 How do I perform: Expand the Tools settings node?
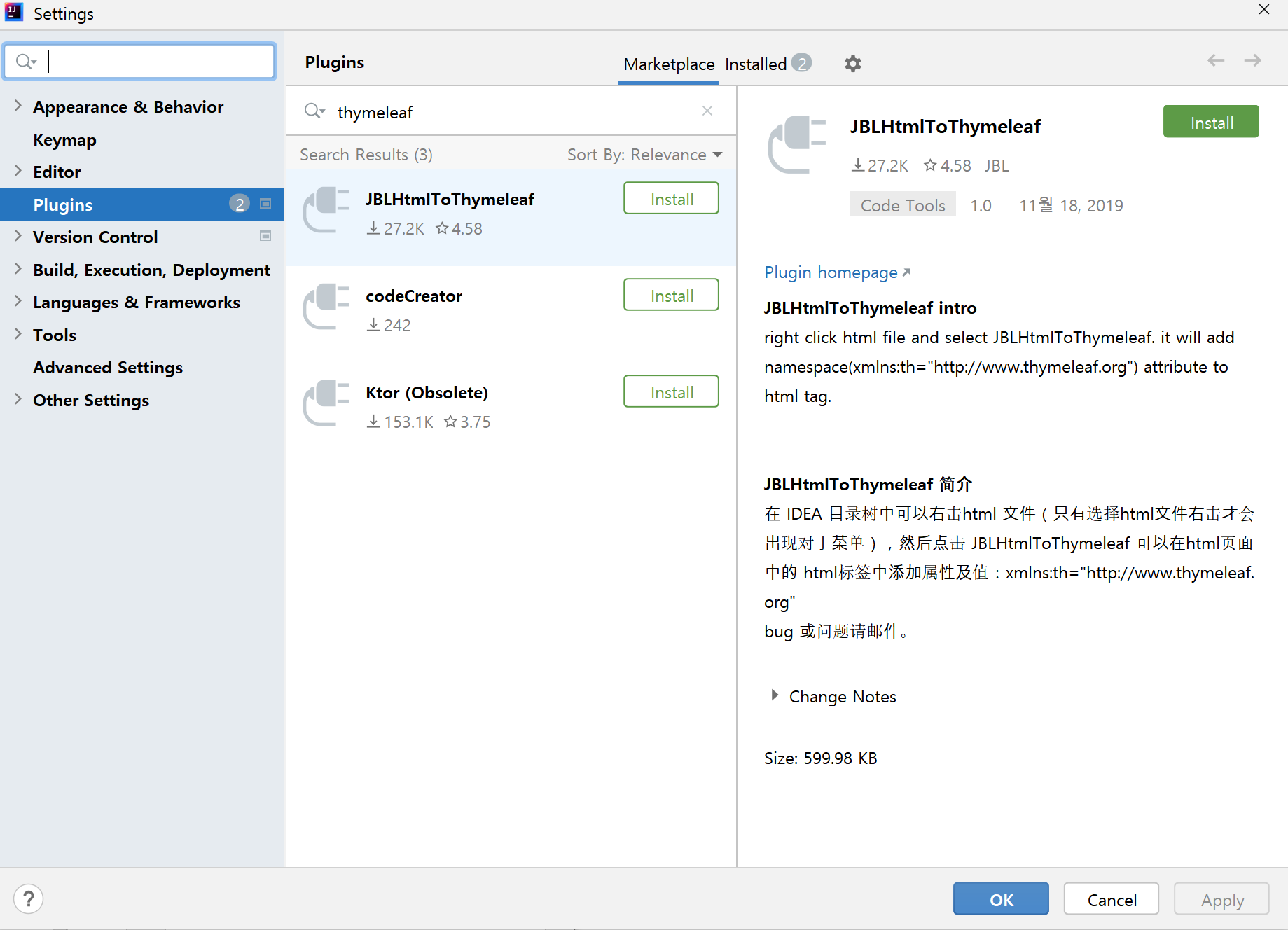18,334
